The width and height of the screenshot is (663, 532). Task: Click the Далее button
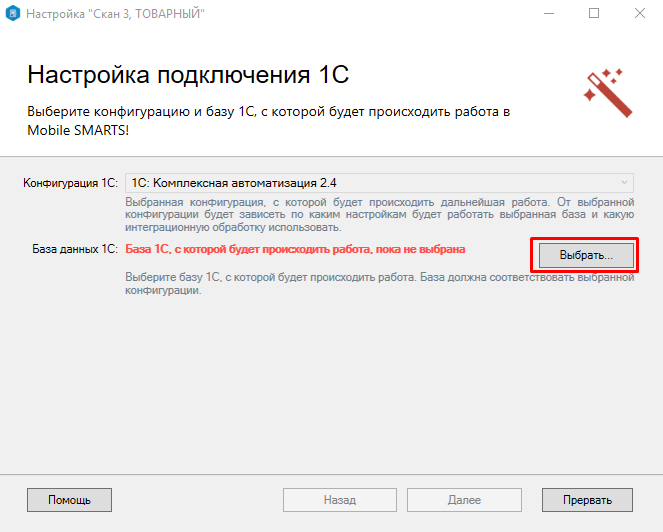tap(464, 500)
